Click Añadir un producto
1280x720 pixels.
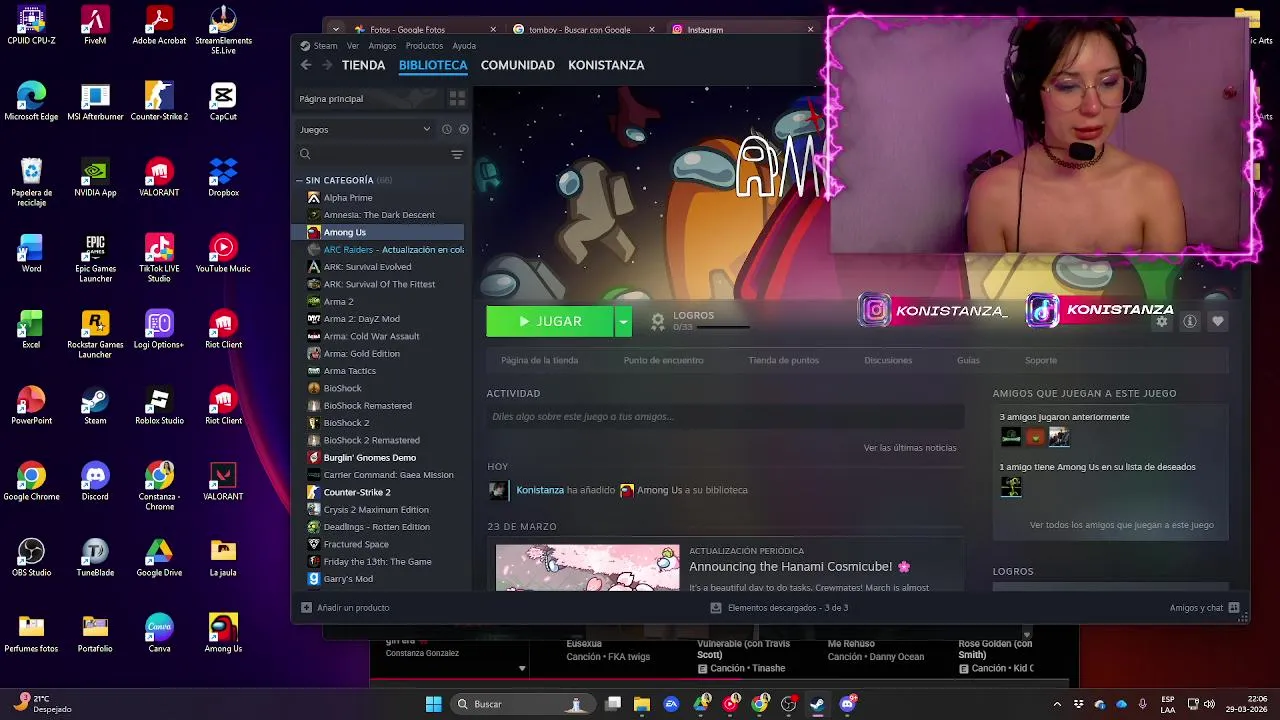pyautogui.click(x=346, y=608)
